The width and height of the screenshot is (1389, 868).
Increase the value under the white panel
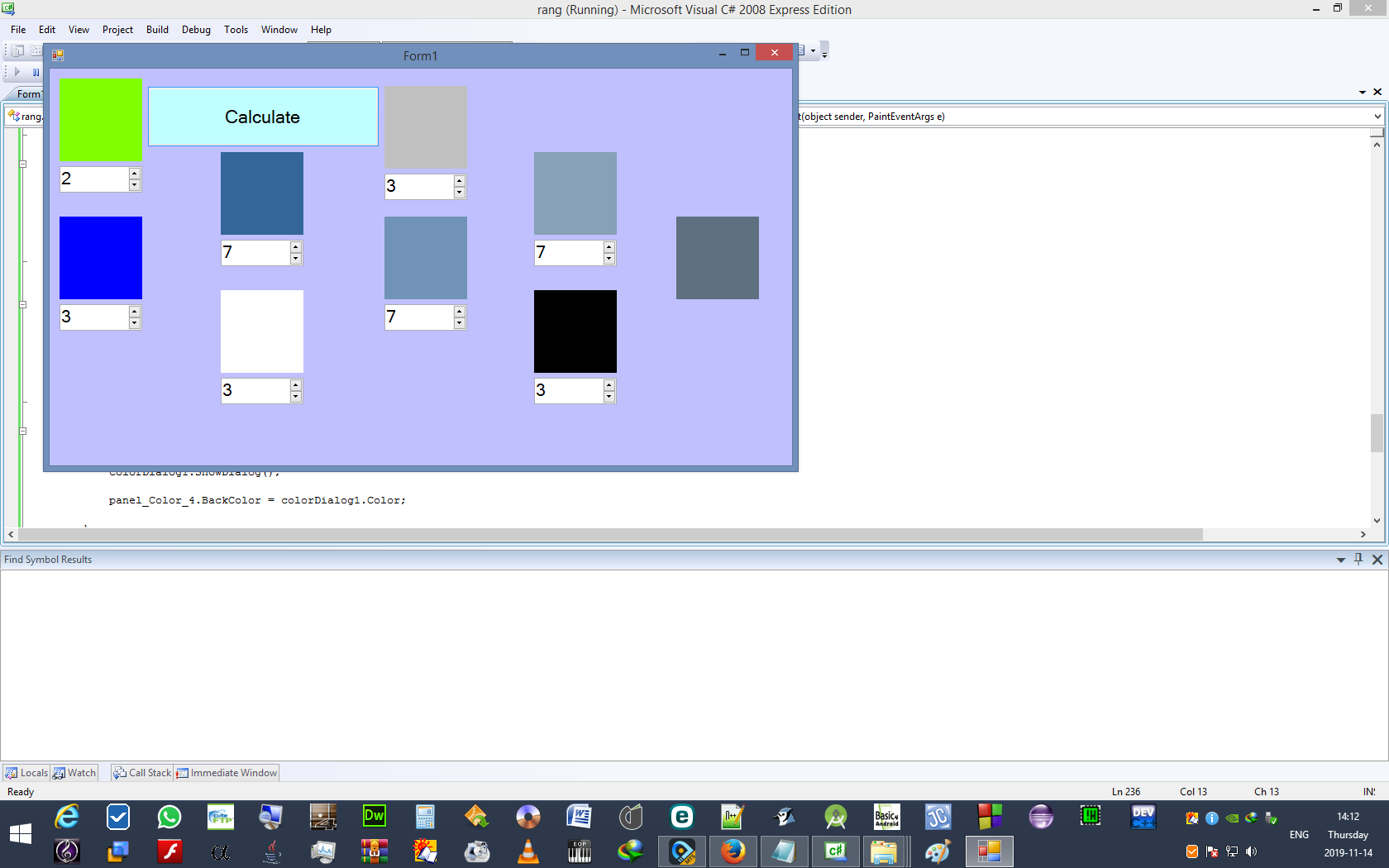coord(295,385)
